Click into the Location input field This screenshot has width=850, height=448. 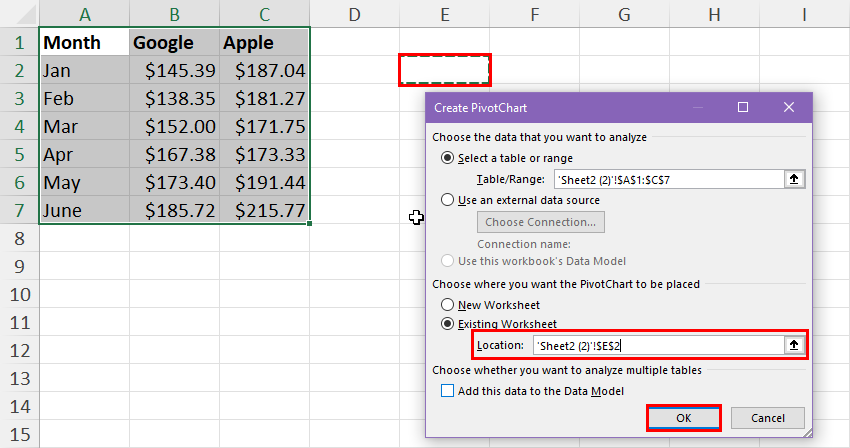coord(659,345)
